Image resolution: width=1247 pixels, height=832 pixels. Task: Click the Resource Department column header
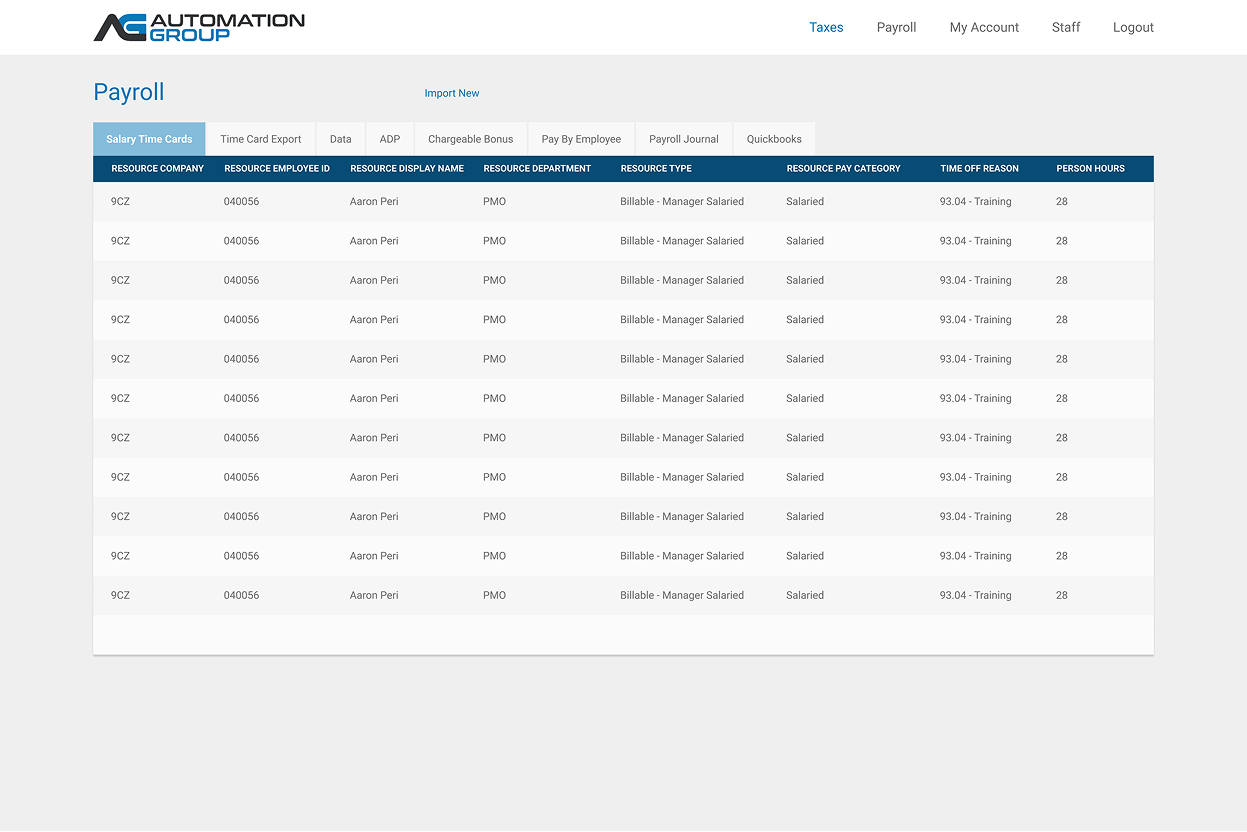click(537, 168)
